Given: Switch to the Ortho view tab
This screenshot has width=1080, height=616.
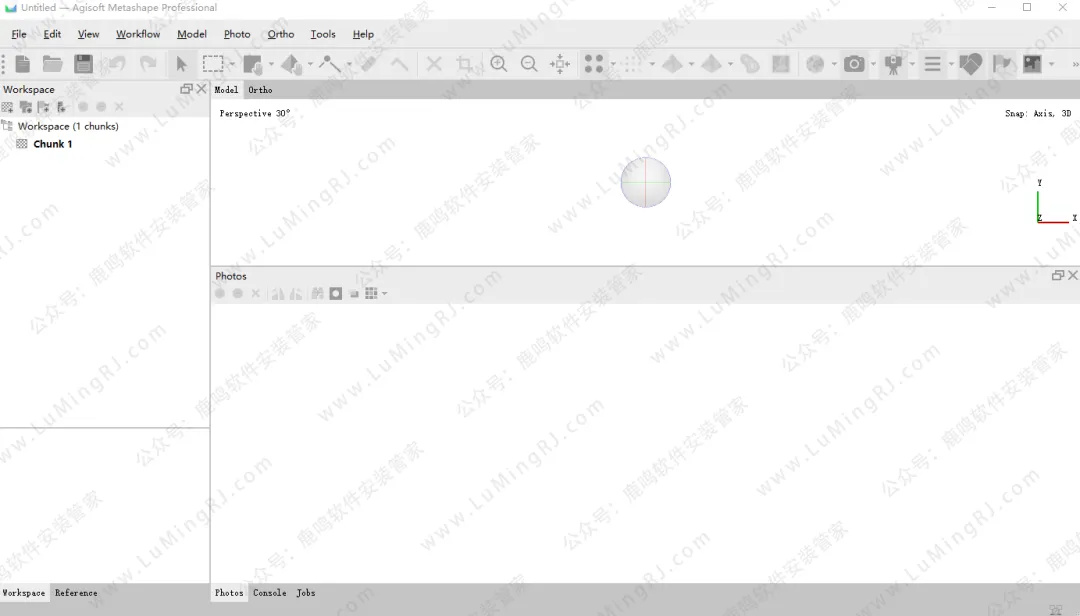Looking at the screenshot, I should (x=260, y=90).
